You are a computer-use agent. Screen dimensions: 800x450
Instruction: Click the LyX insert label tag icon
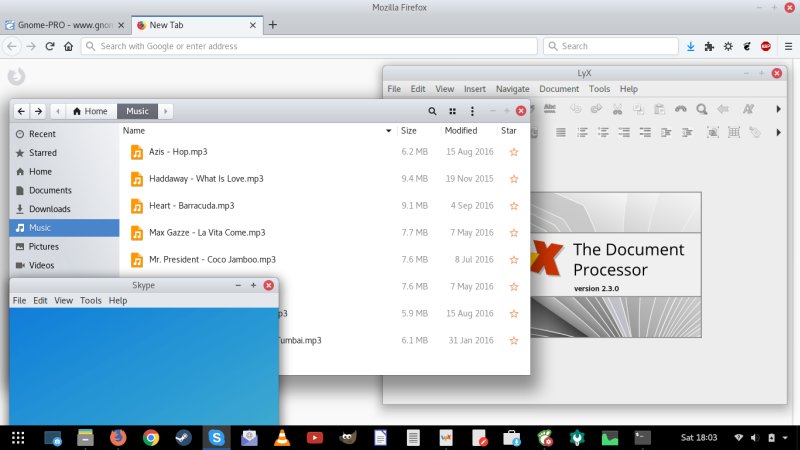pyautogui.click(x=755, y=133)
